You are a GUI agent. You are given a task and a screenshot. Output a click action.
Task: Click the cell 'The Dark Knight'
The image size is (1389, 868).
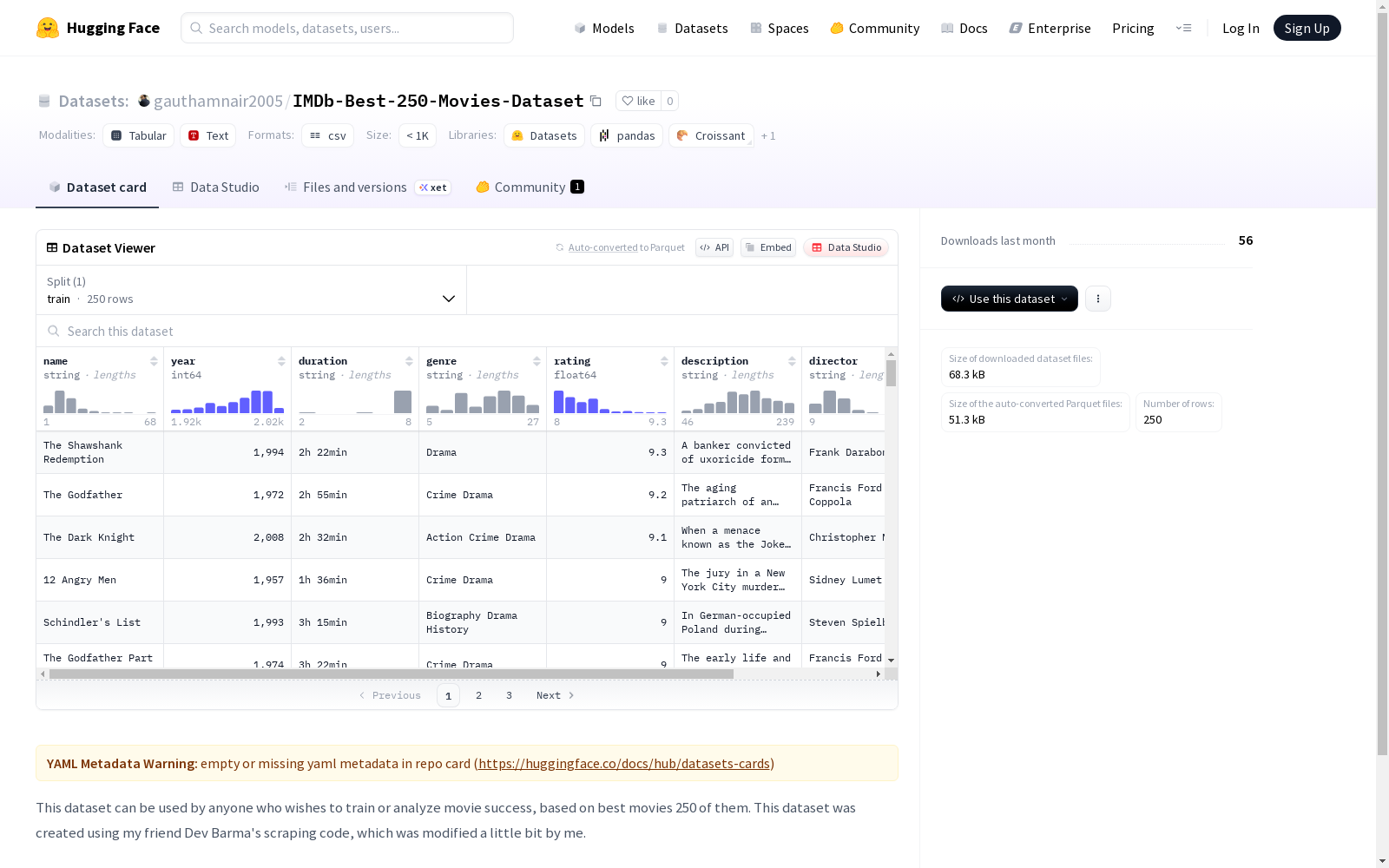point(100,537)
